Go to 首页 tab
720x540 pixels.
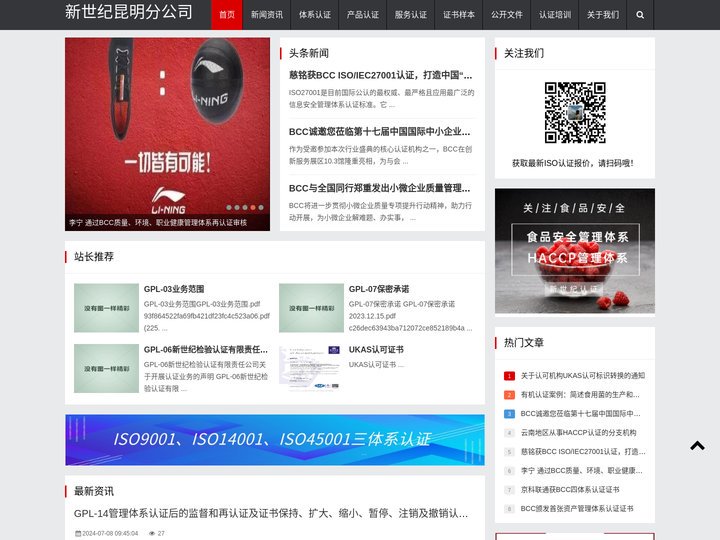pos(227,15)
